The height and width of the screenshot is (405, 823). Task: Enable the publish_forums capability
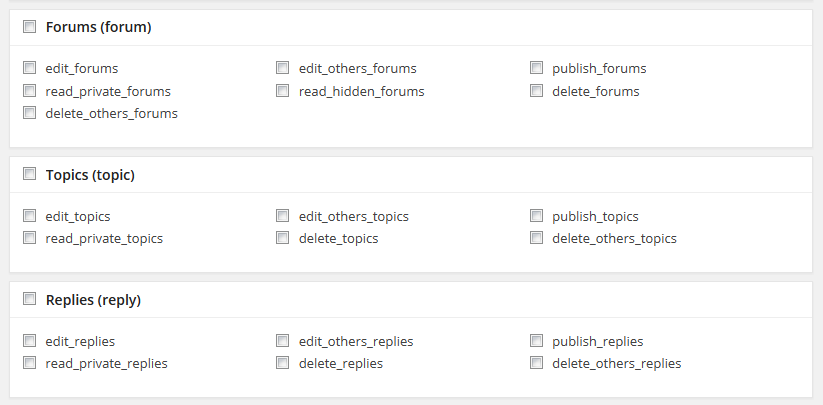point(536,68)
